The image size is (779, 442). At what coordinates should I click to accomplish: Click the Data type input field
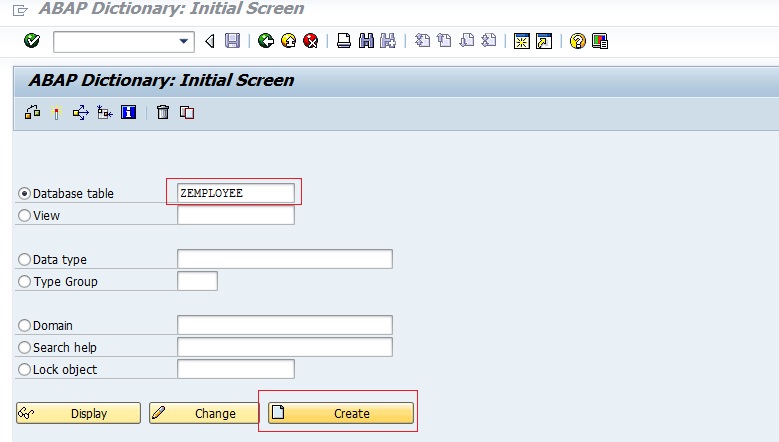(285, 259)
